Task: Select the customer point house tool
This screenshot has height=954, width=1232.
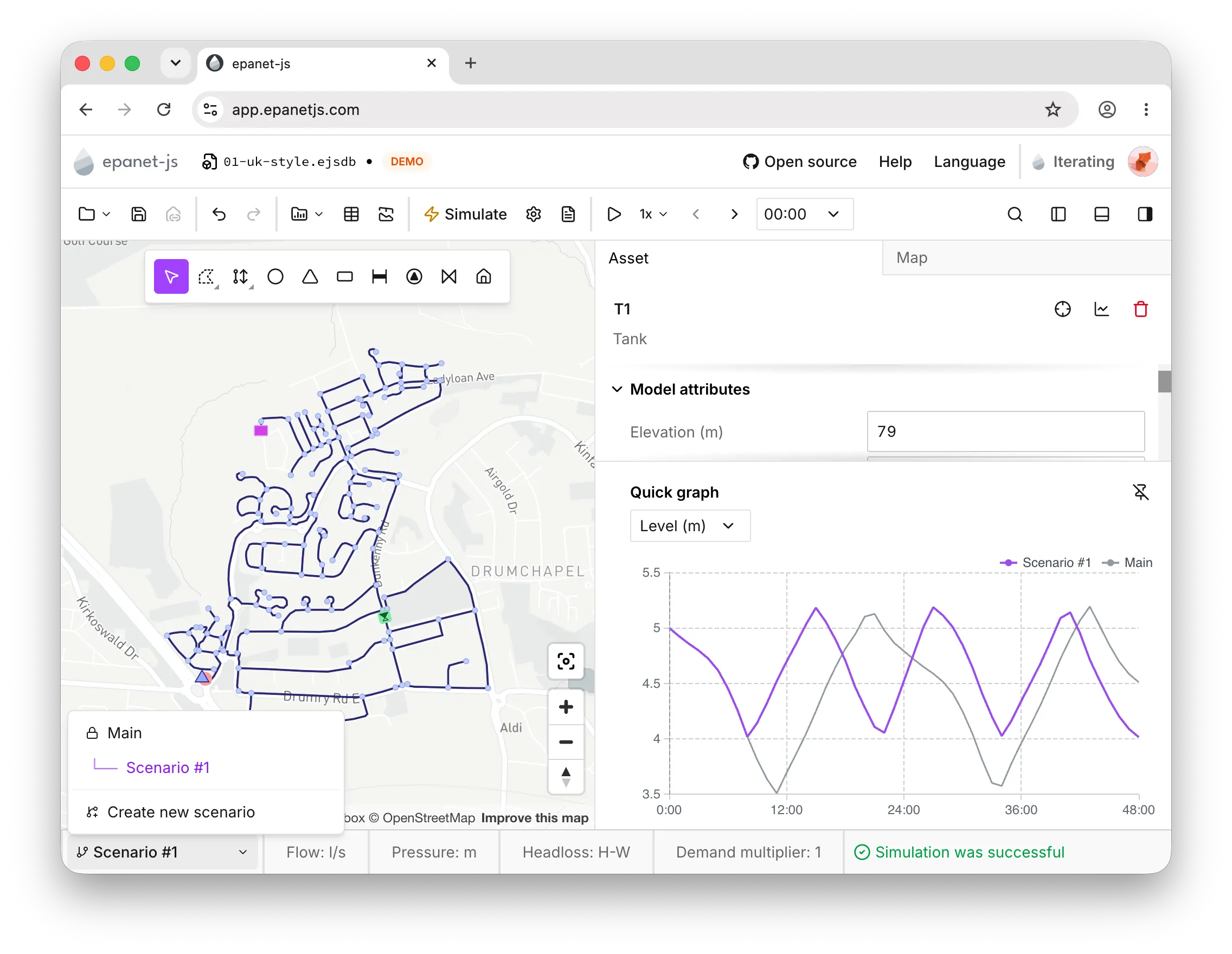Action: click(484, 276)
